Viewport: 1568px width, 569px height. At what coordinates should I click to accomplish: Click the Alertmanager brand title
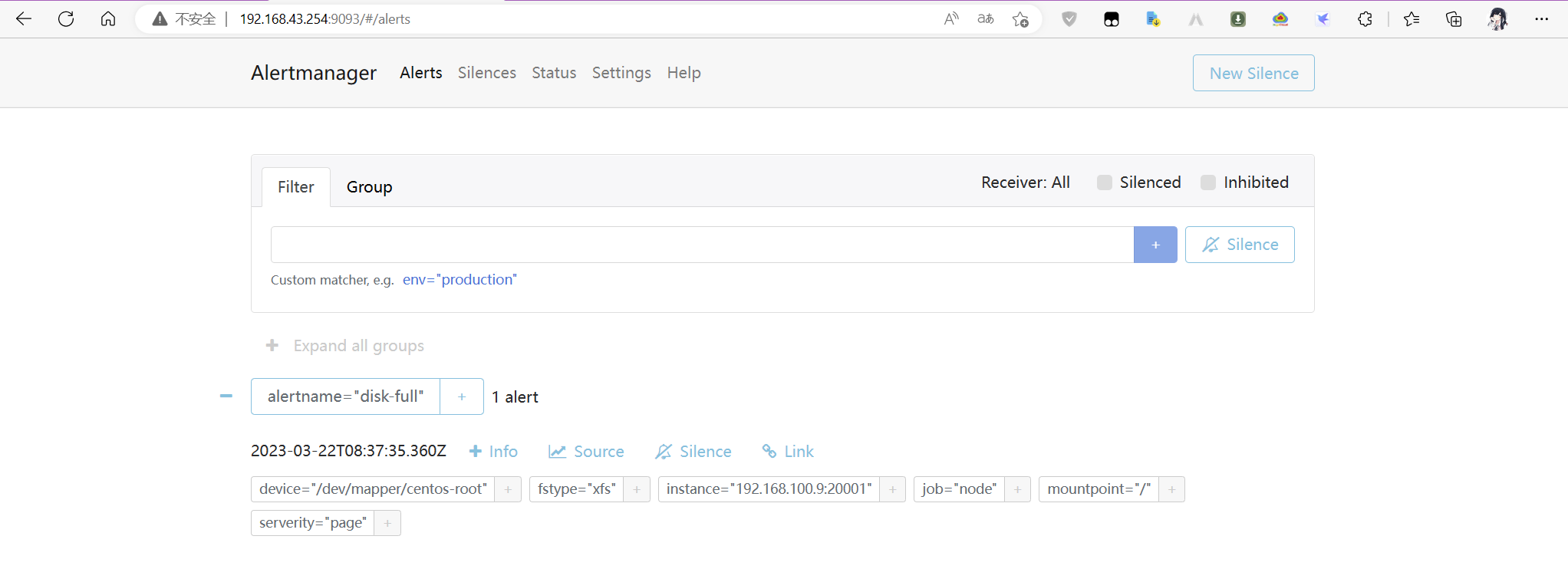(314, 73)
